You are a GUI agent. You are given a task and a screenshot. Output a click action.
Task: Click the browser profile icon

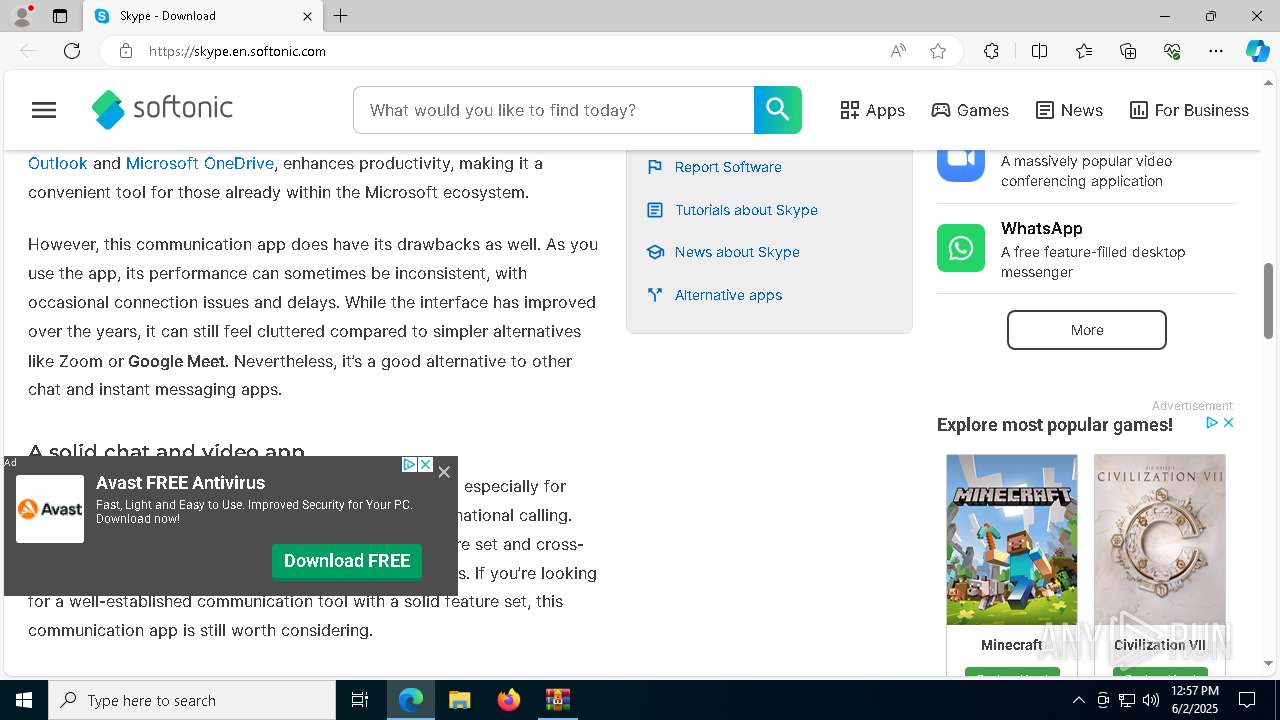point(22,16)
